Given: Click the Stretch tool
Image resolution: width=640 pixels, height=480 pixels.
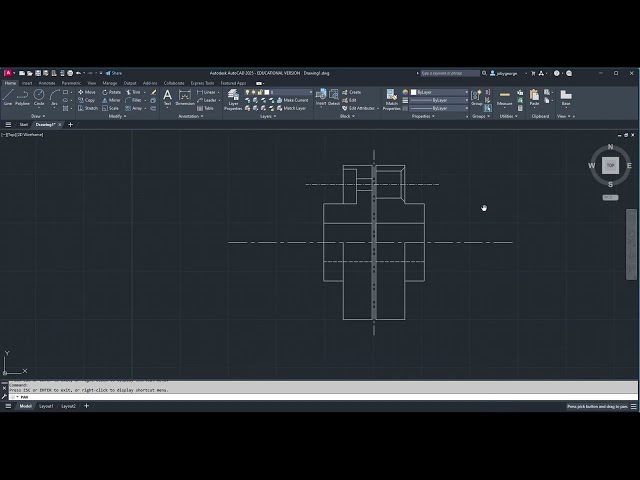Looking at the screenshot, I should [88, 108].
